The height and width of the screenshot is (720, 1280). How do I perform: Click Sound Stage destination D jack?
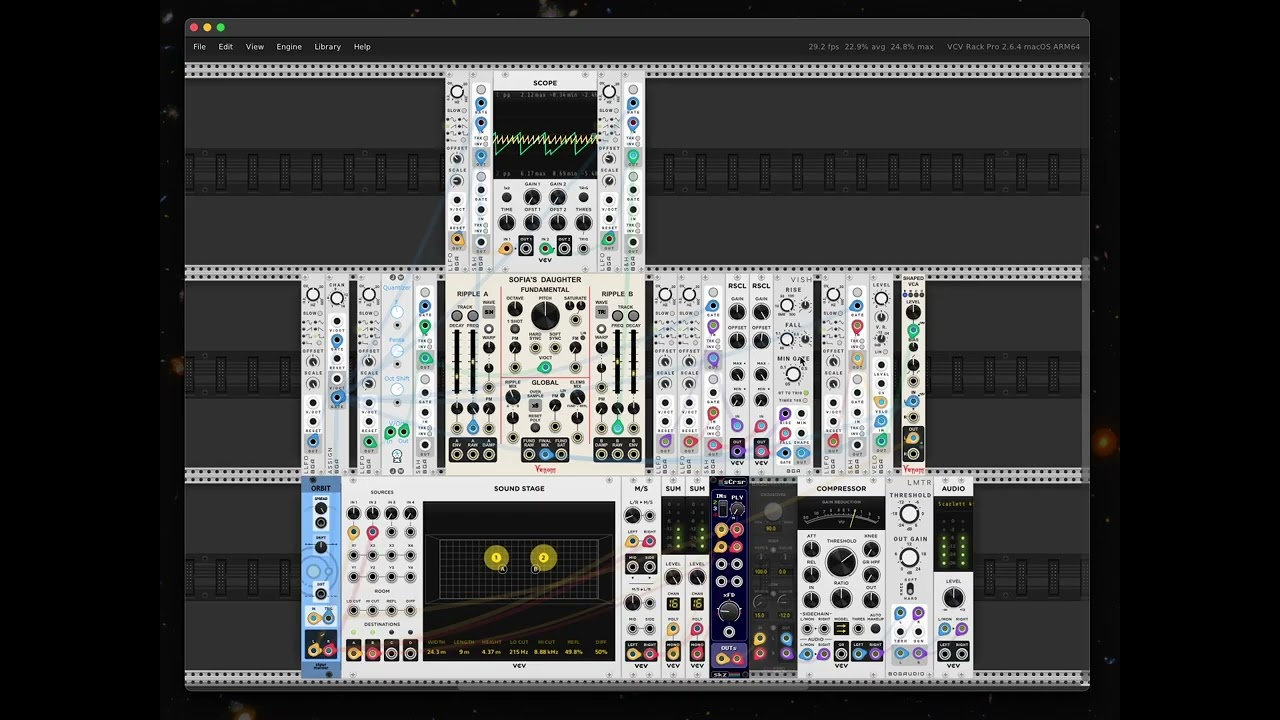point(410,652)
